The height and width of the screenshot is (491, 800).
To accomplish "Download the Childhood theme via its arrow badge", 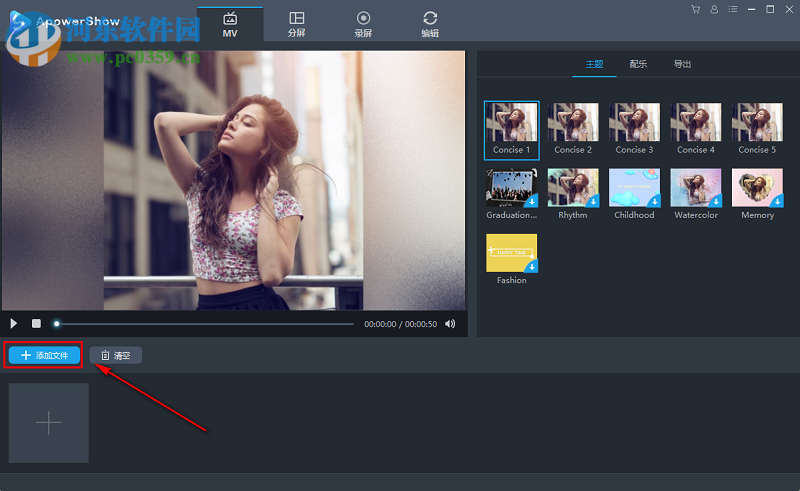I will click(x=654, y=202).
